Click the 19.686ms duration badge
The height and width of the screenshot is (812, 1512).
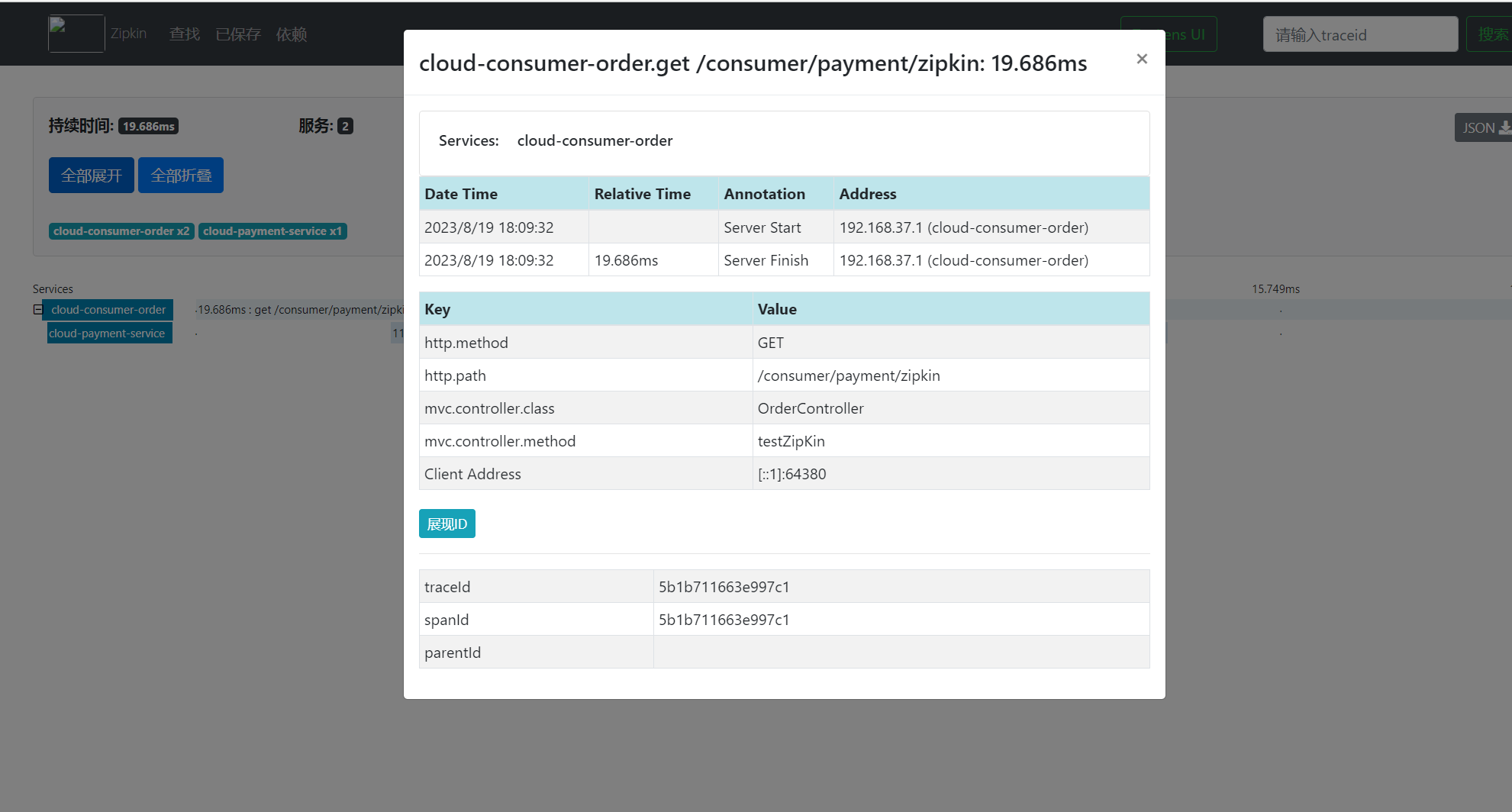149,126
